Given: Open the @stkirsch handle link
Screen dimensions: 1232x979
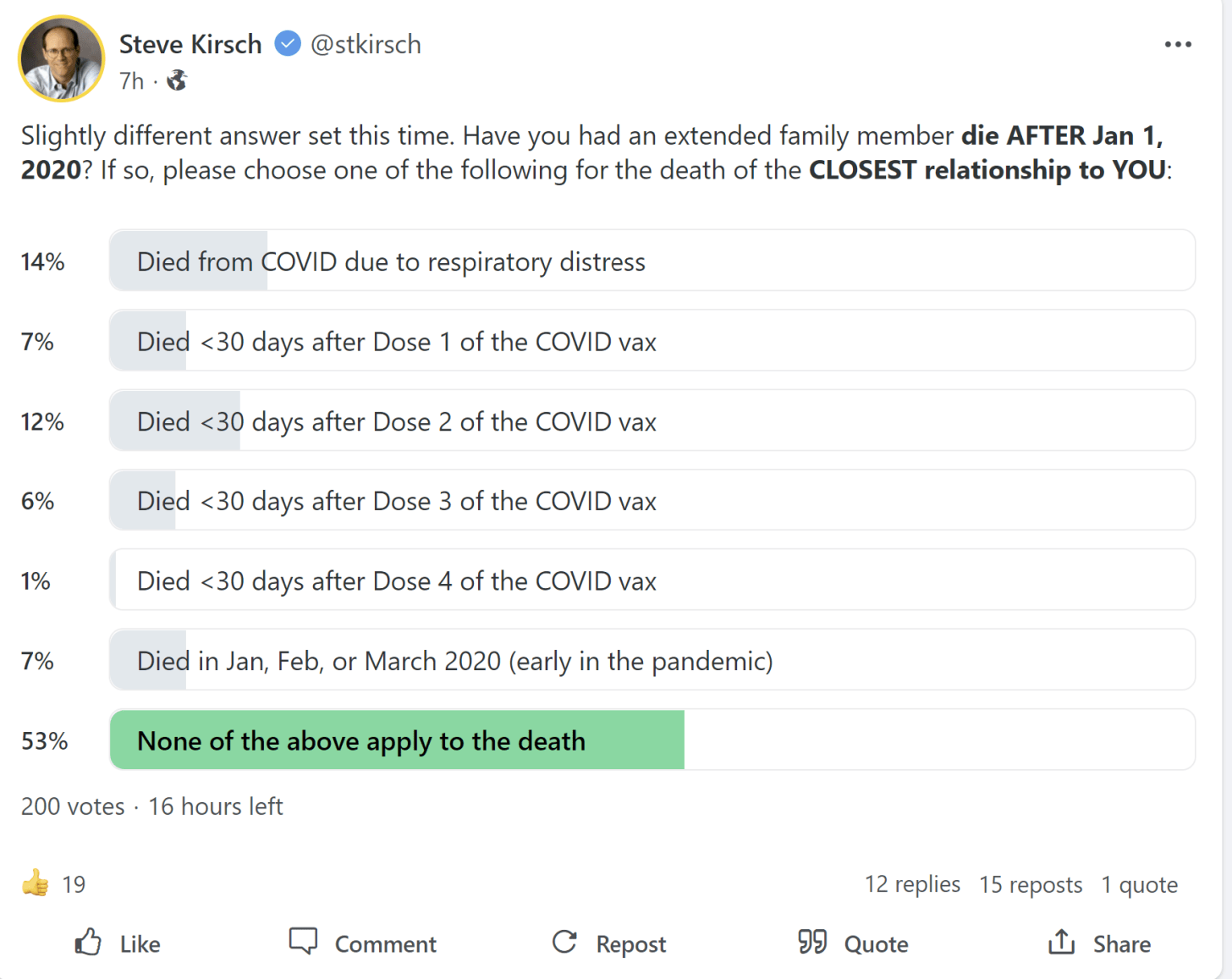Looking at the screenshot, I should coord(366,44).
